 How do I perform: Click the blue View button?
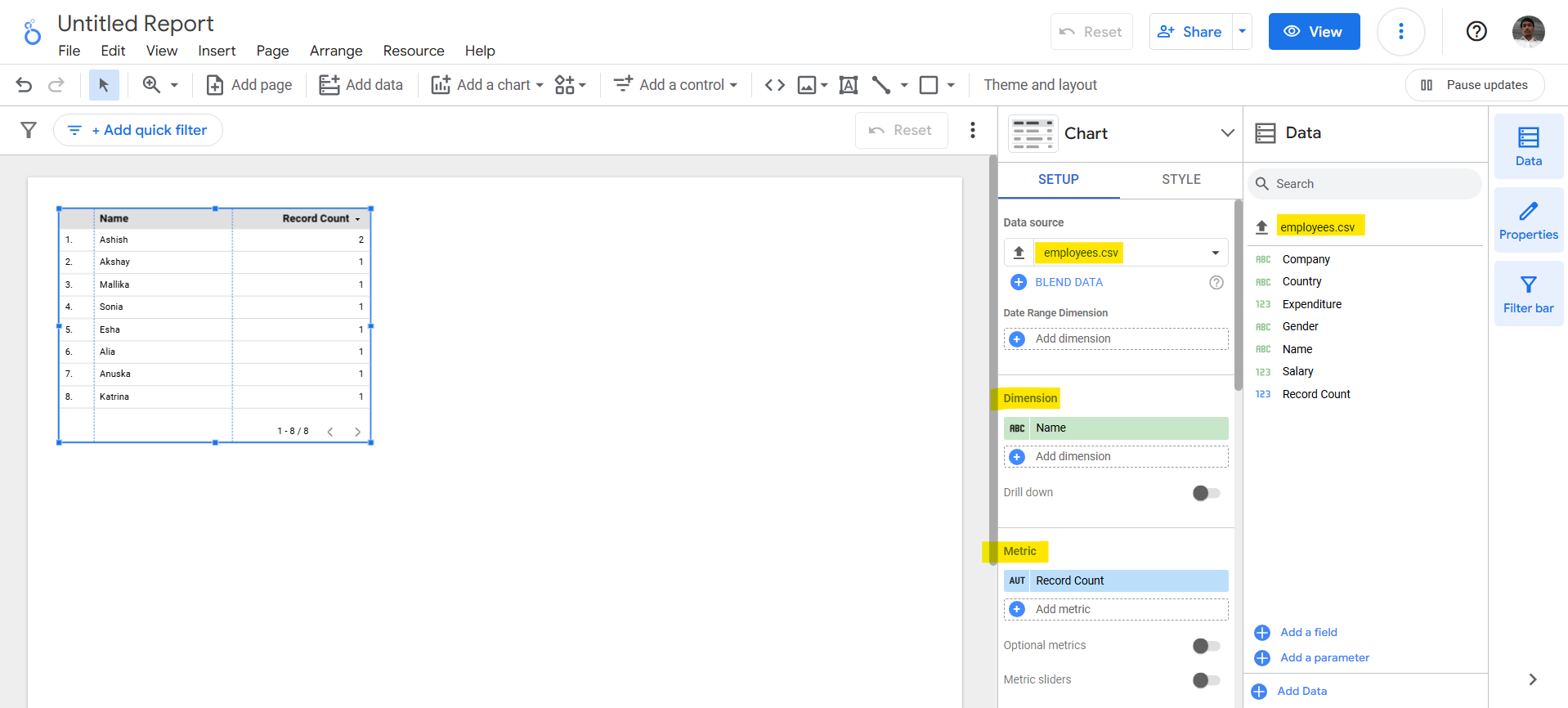click(x=1313, y=32)
